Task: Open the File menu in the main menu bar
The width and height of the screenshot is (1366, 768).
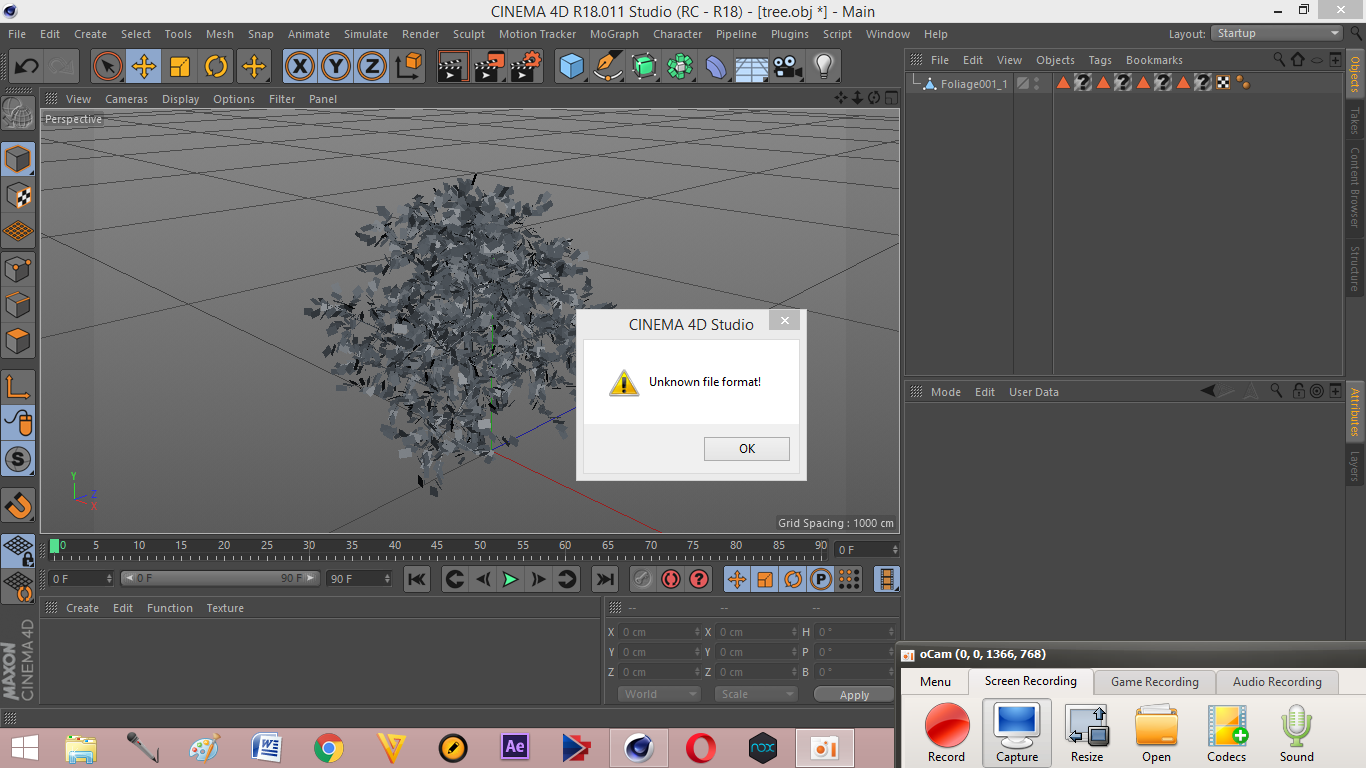Action: pyautogui.click(x=17, y=34)
